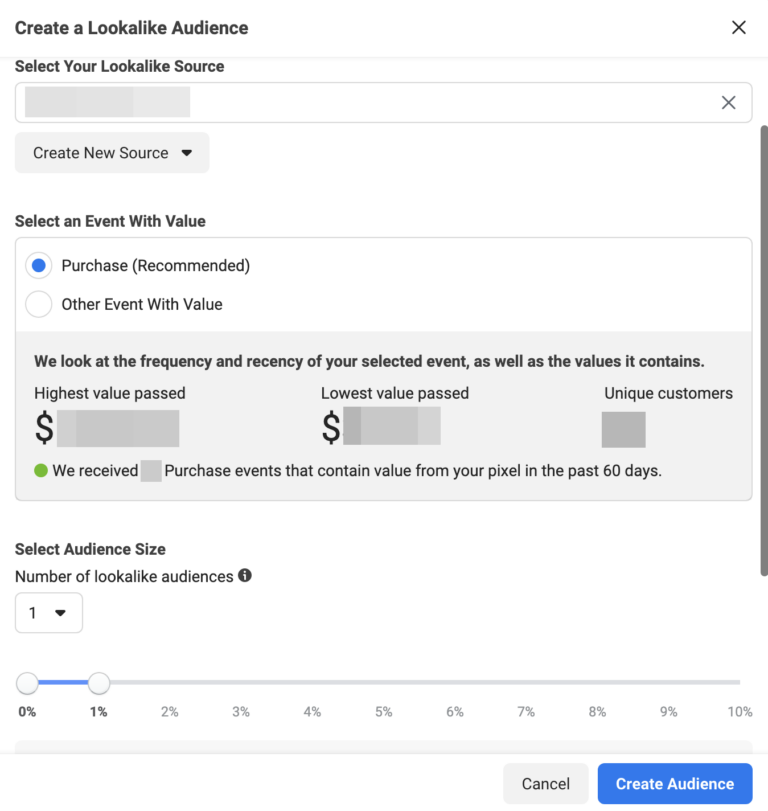Click the Cancel button
Viewport: 768px width, 811px height.
(x=545, y=783)
